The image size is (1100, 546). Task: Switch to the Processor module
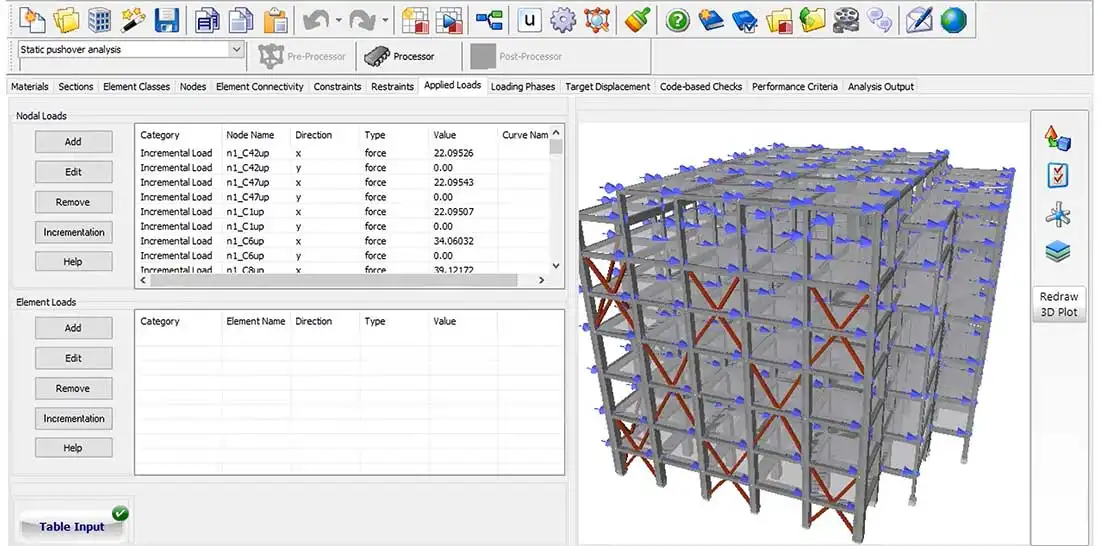(x=399, y=56)
